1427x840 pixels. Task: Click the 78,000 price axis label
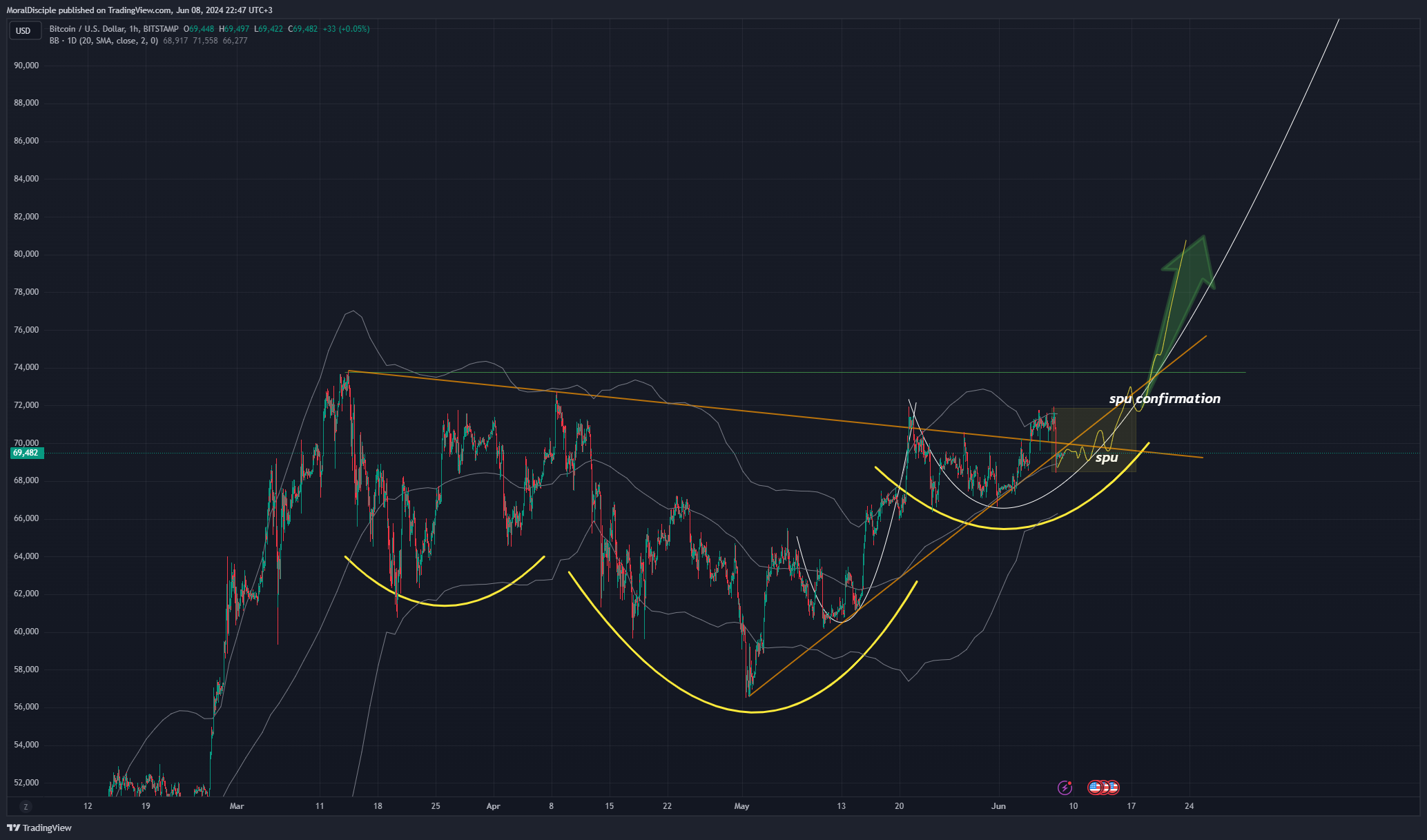[x=26, y=292]
